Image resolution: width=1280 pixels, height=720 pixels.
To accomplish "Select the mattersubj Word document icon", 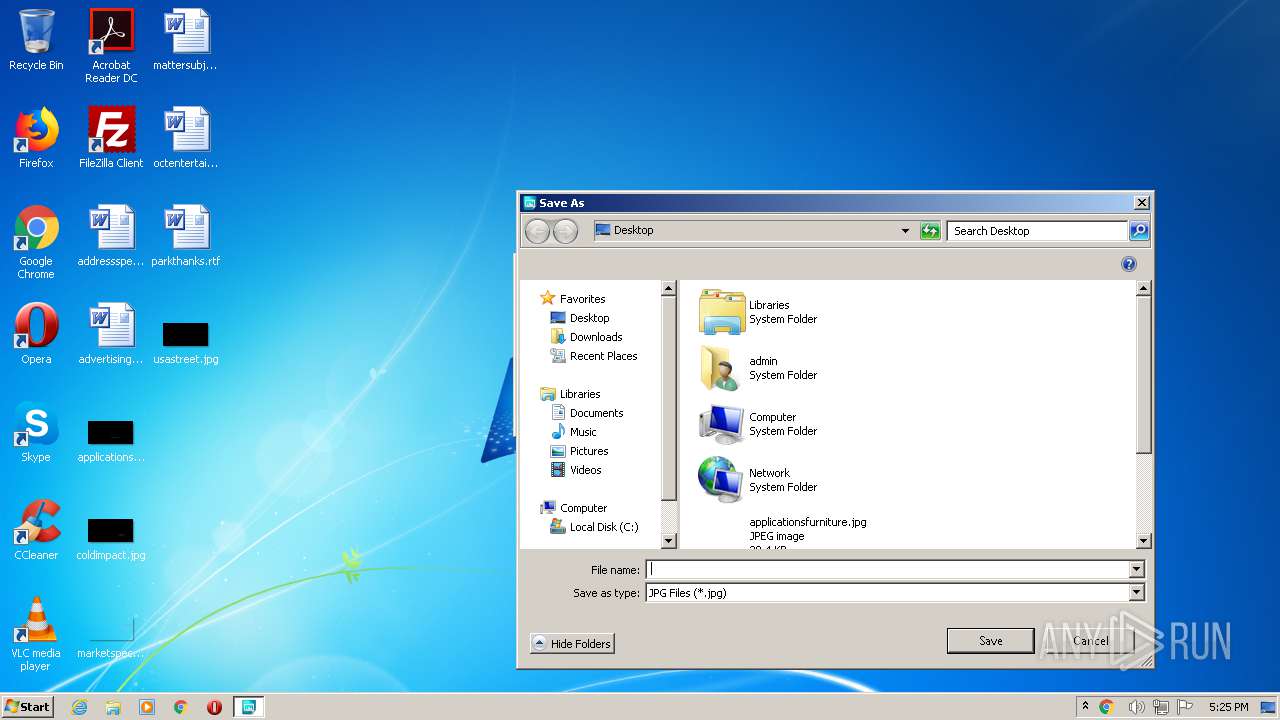I will pos(185,40).
